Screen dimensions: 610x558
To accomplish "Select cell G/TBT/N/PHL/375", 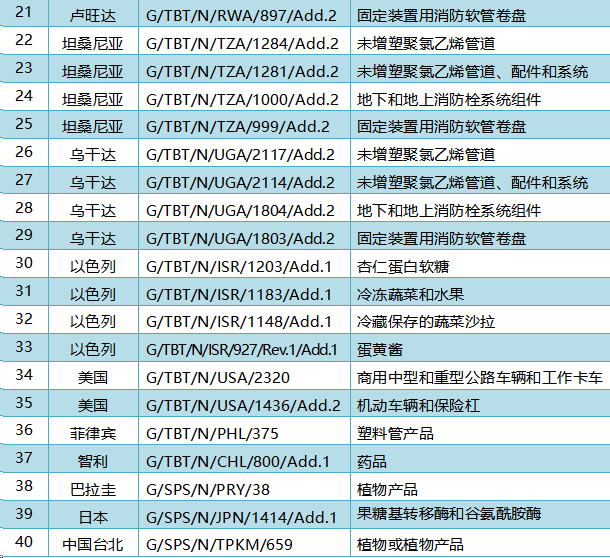I will (x=244, y=431).
